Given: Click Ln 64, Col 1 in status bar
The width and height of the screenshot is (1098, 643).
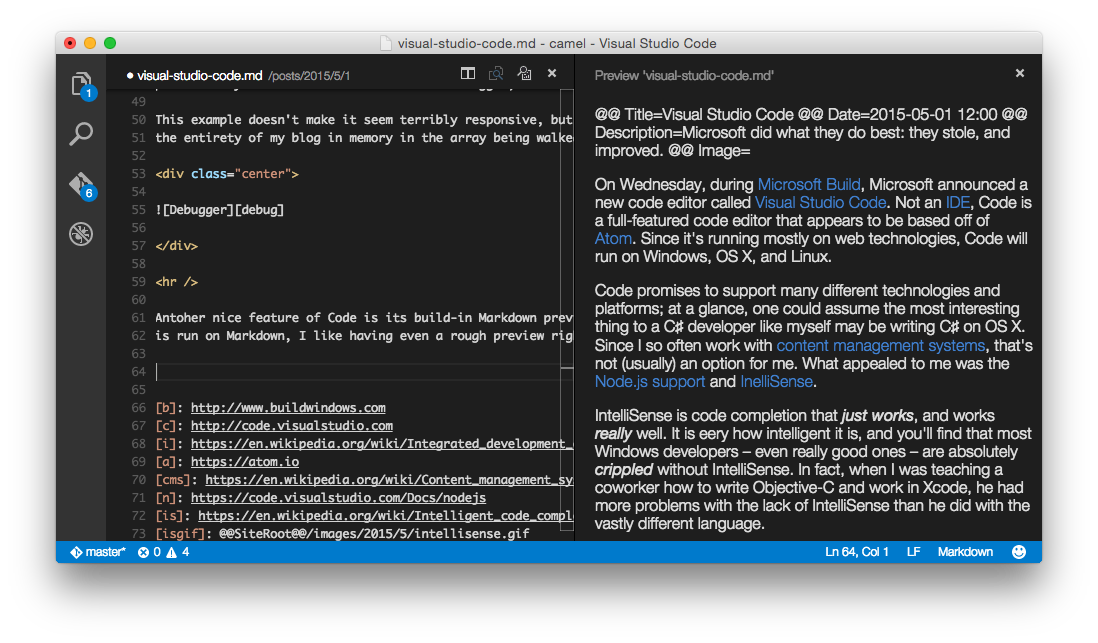Looking at the screenshot, I should coord(856,552).
